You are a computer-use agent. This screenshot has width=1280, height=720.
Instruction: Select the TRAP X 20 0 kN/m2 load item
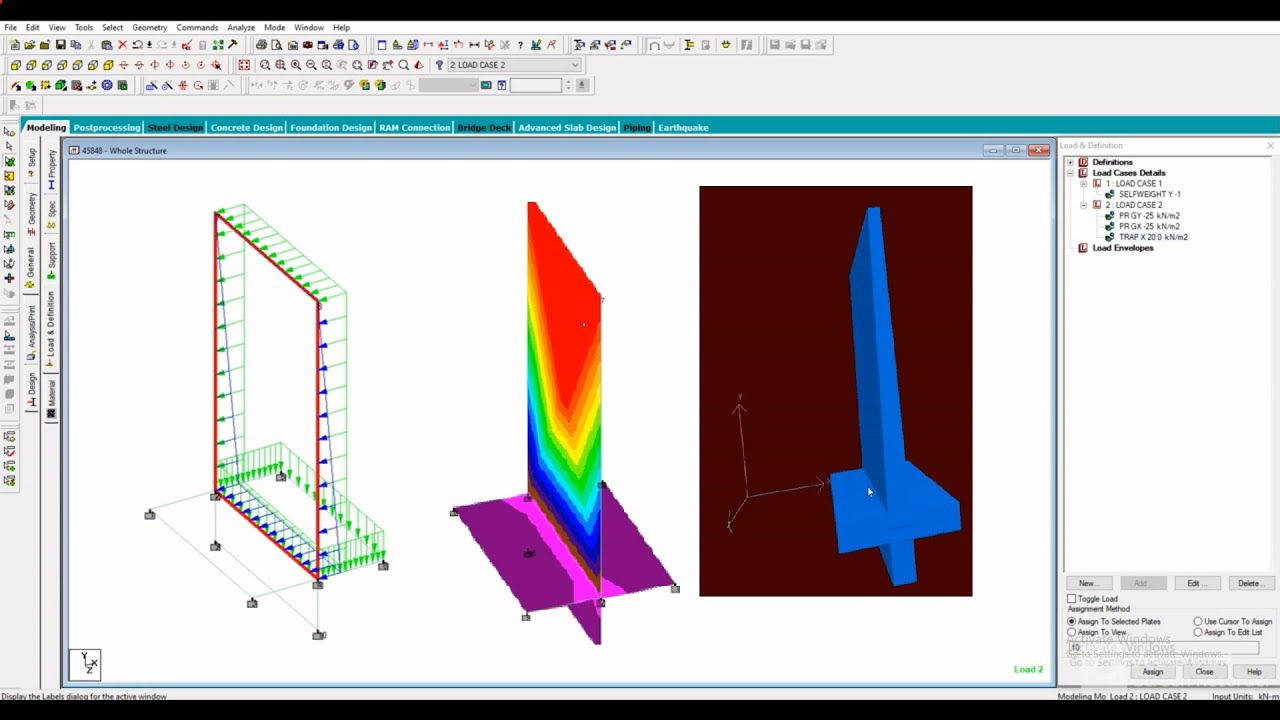coord(1153,237)
